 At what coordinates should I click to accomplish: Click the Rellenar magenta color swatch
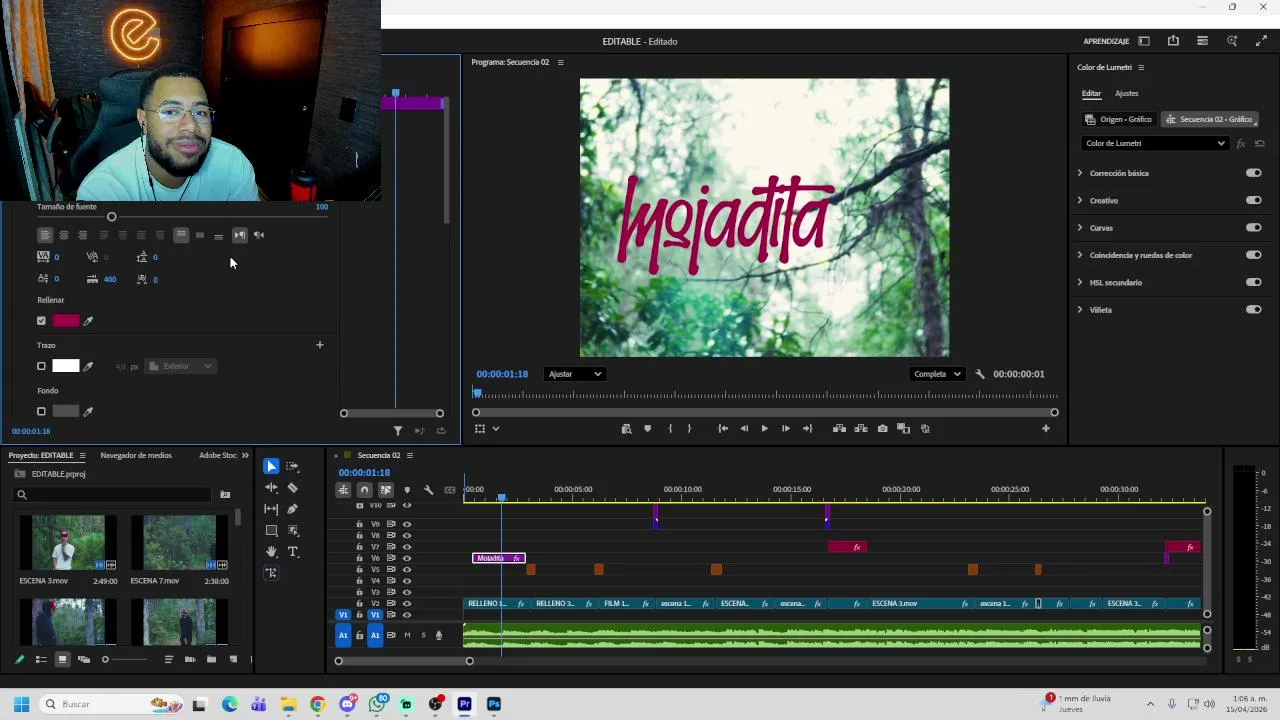[x=66, y=321]
